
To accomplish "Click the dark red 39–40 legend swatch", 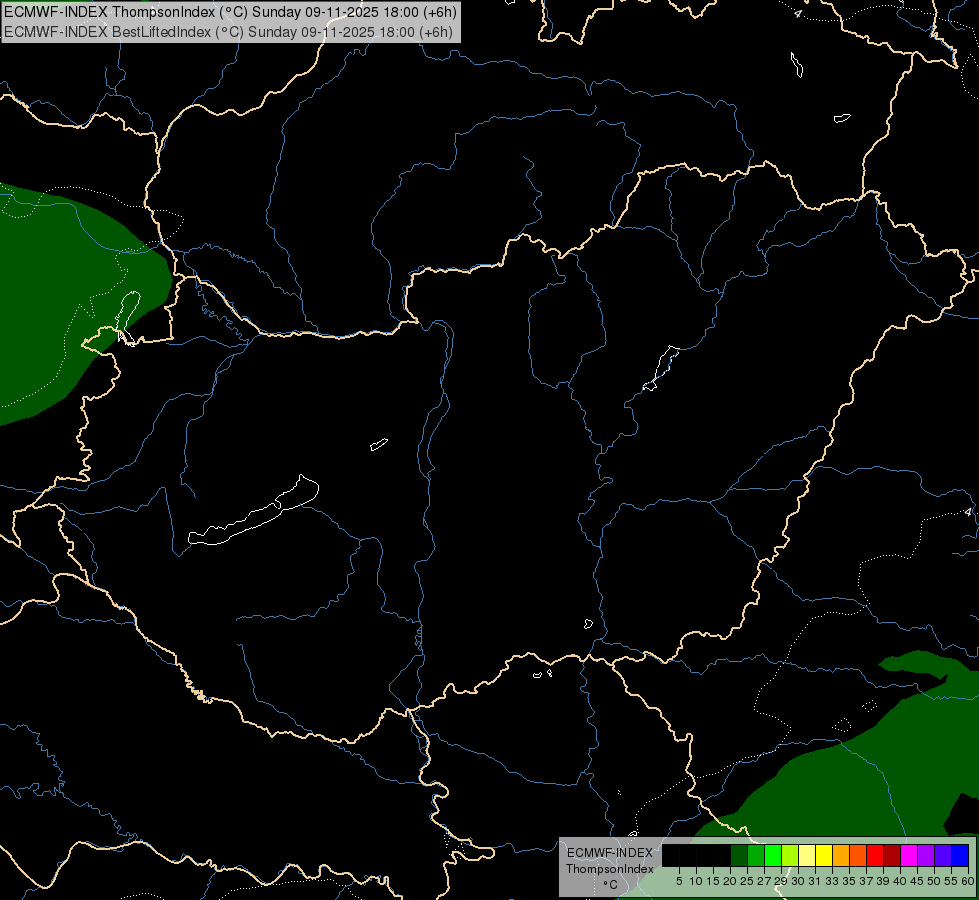I will 892,855.
